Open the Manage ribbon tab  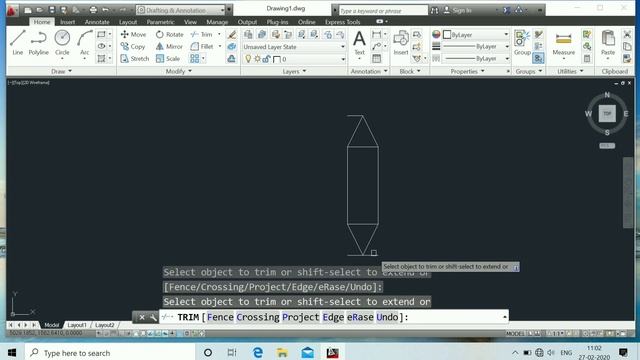217,22
